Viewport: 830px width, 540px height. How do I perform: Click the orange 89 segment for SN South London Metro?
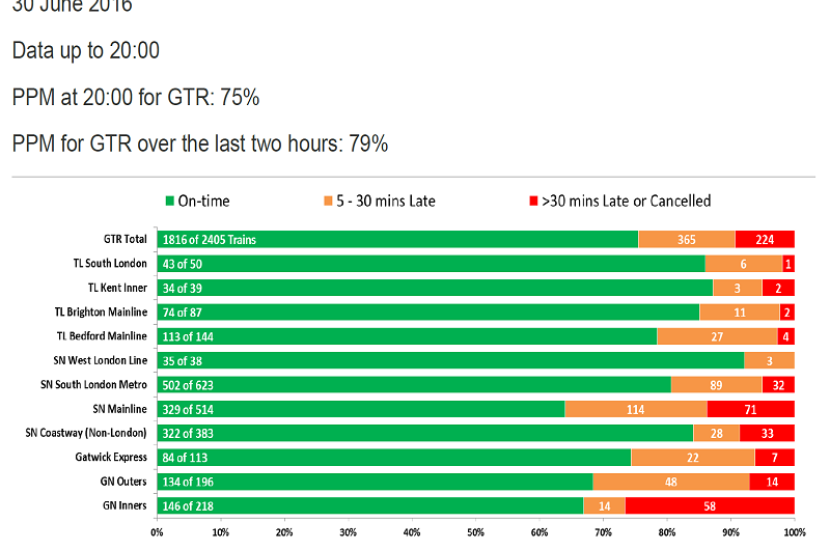pos(716,384)
